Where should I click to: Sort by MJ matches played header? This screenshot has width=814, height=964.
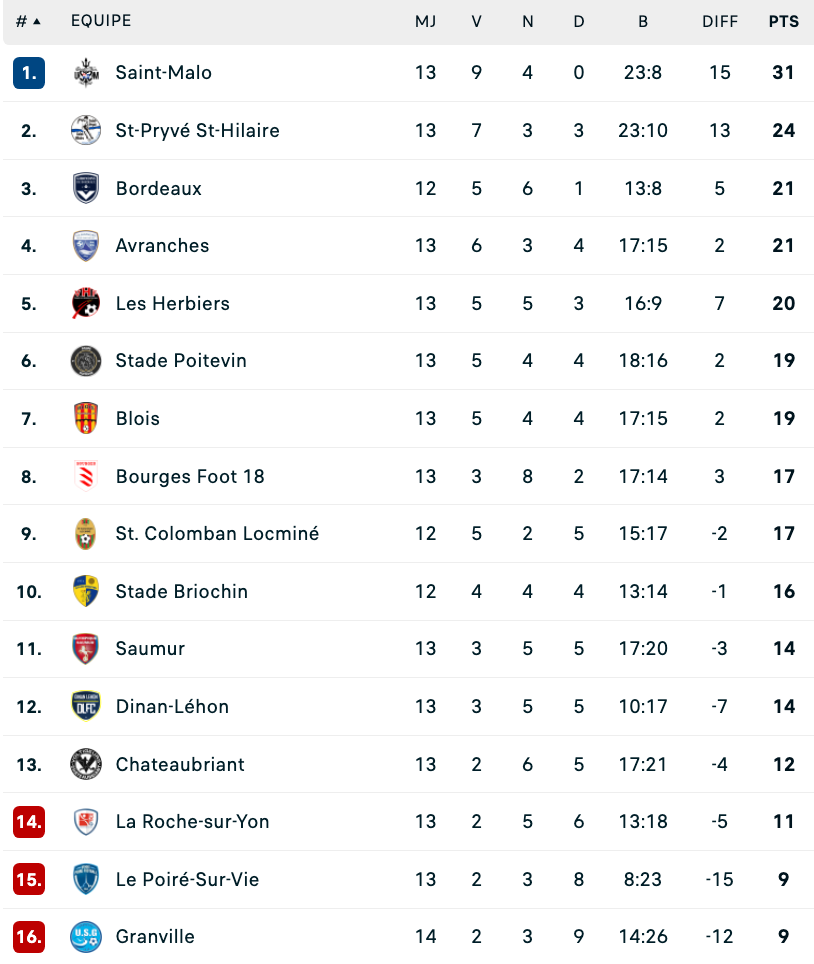(425, 22)
